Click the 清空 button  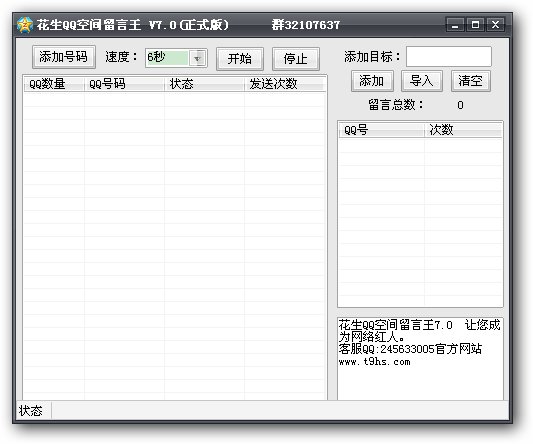click(x=470, y=81)
